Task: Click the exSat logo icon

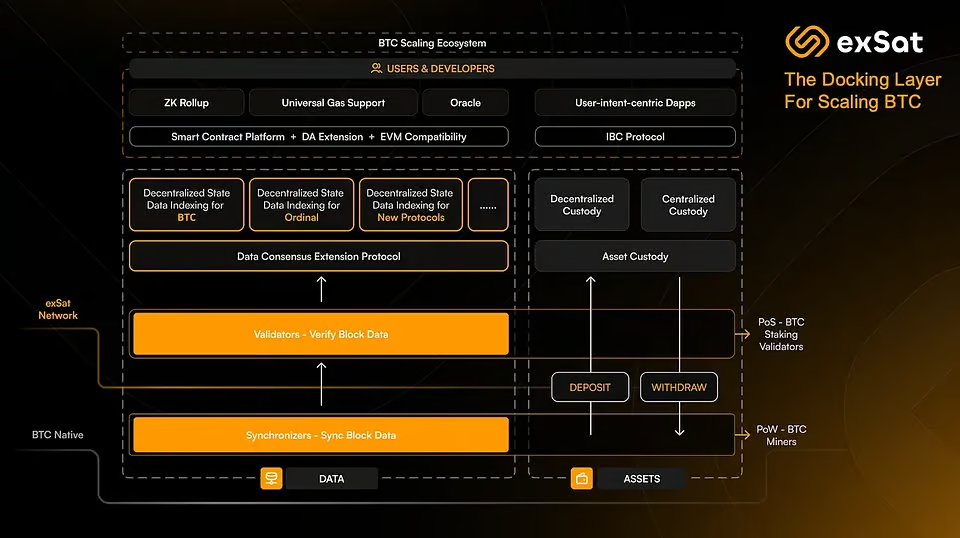Action: [808, 42]
